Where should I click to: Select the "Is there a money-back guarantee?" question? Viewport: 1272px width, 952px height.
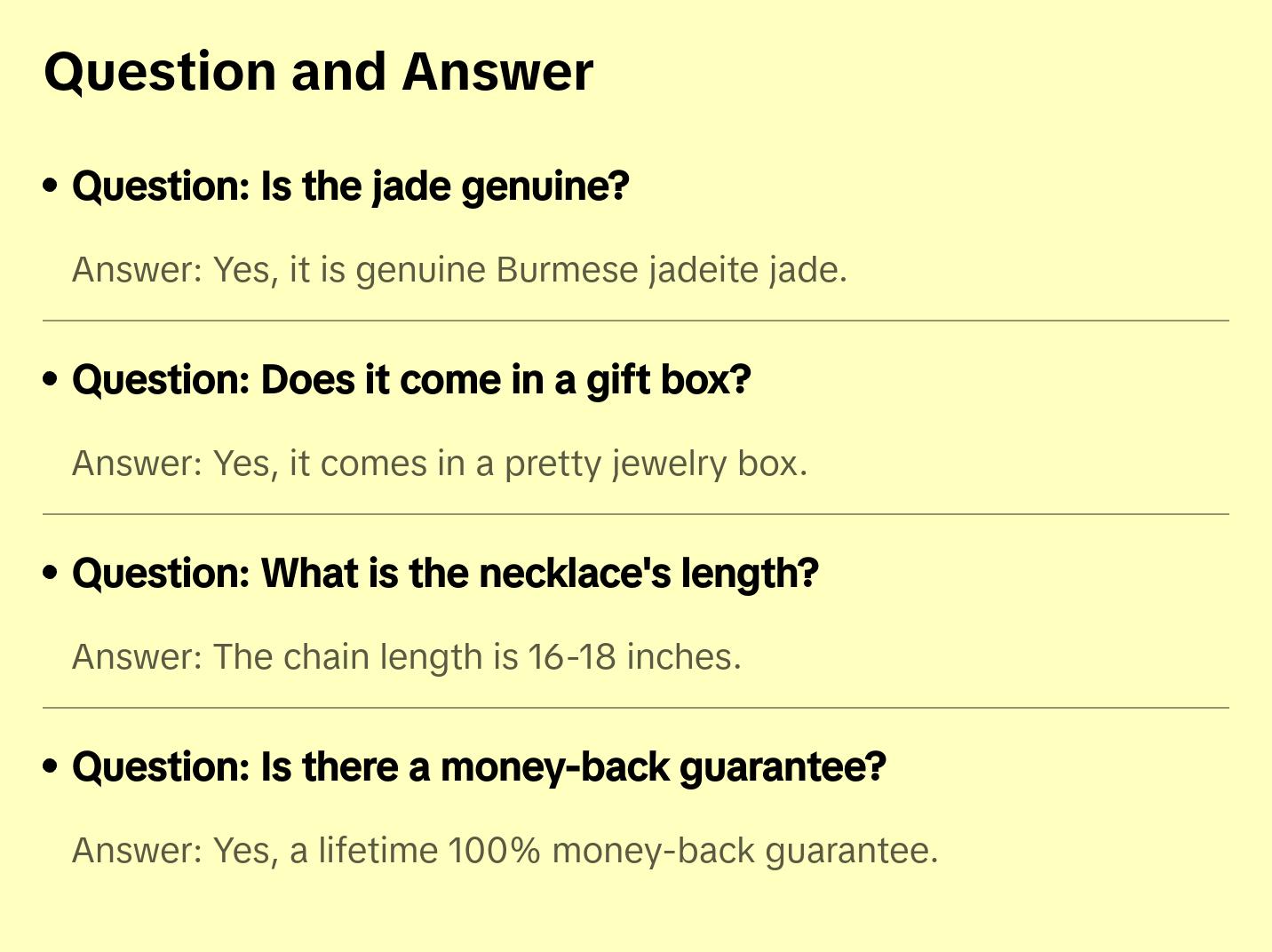coord(479,767)
